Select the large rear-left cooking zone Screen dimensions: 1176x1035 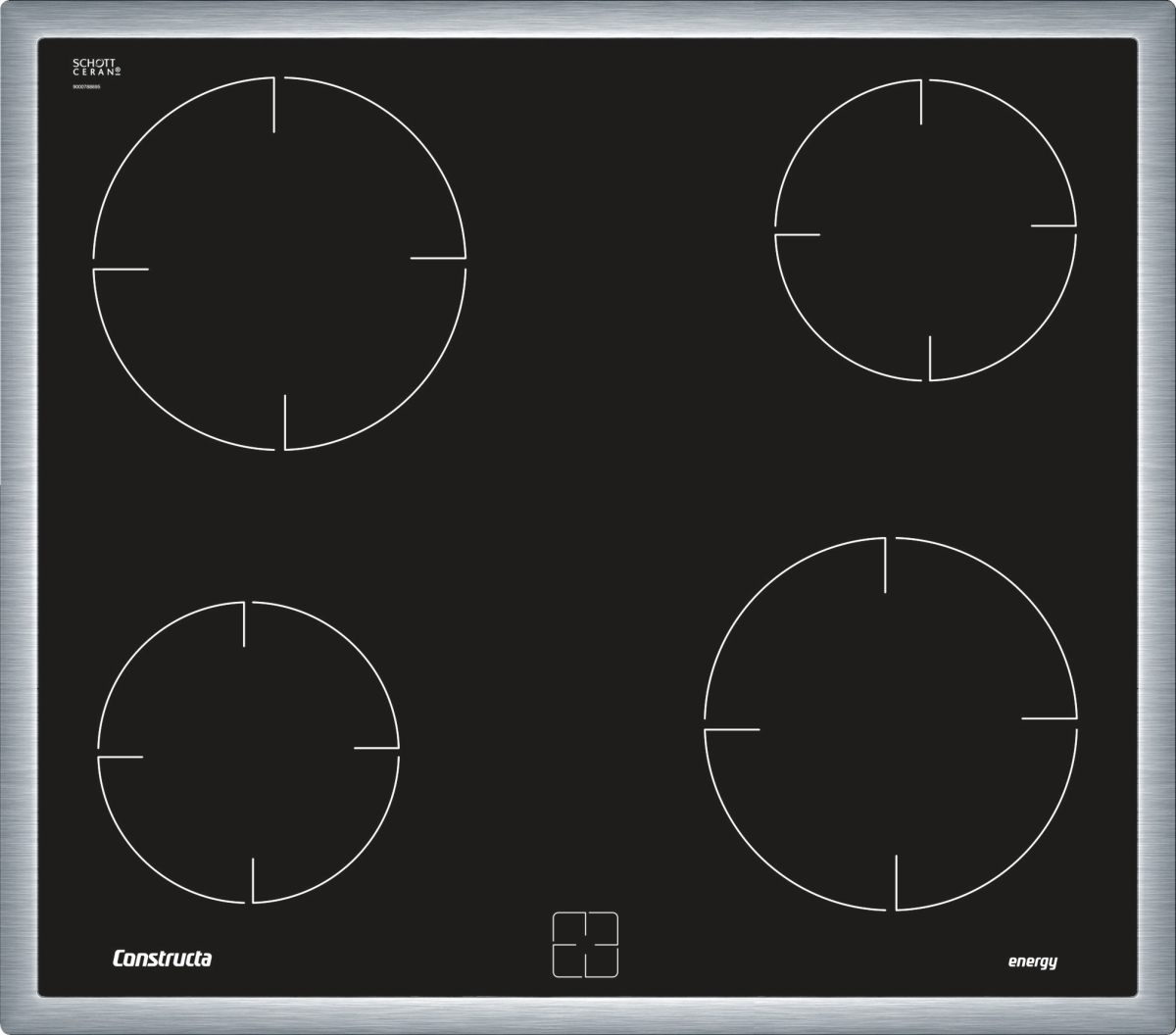279,264
